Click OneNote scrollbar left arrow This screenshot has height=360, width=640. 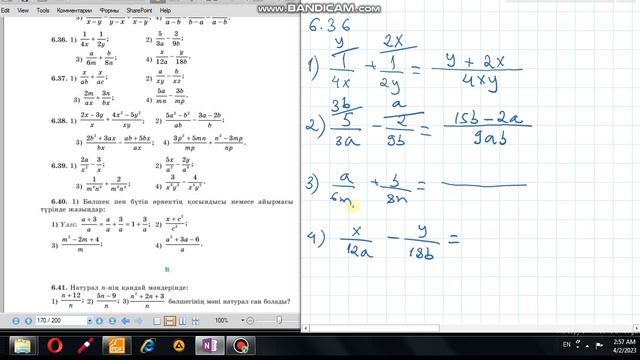(x=305, y=328)
